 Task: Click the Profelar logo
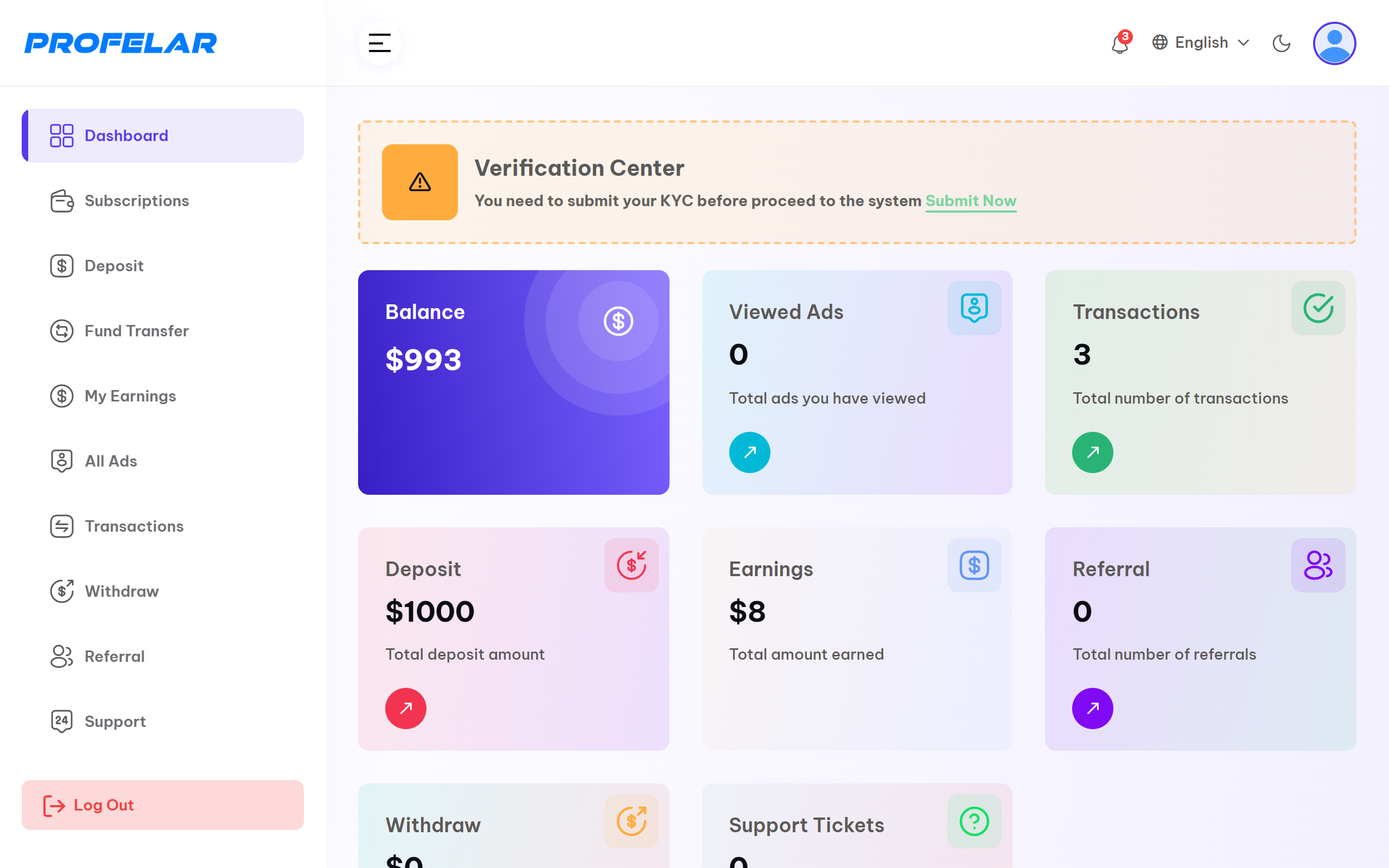(120, 43)
